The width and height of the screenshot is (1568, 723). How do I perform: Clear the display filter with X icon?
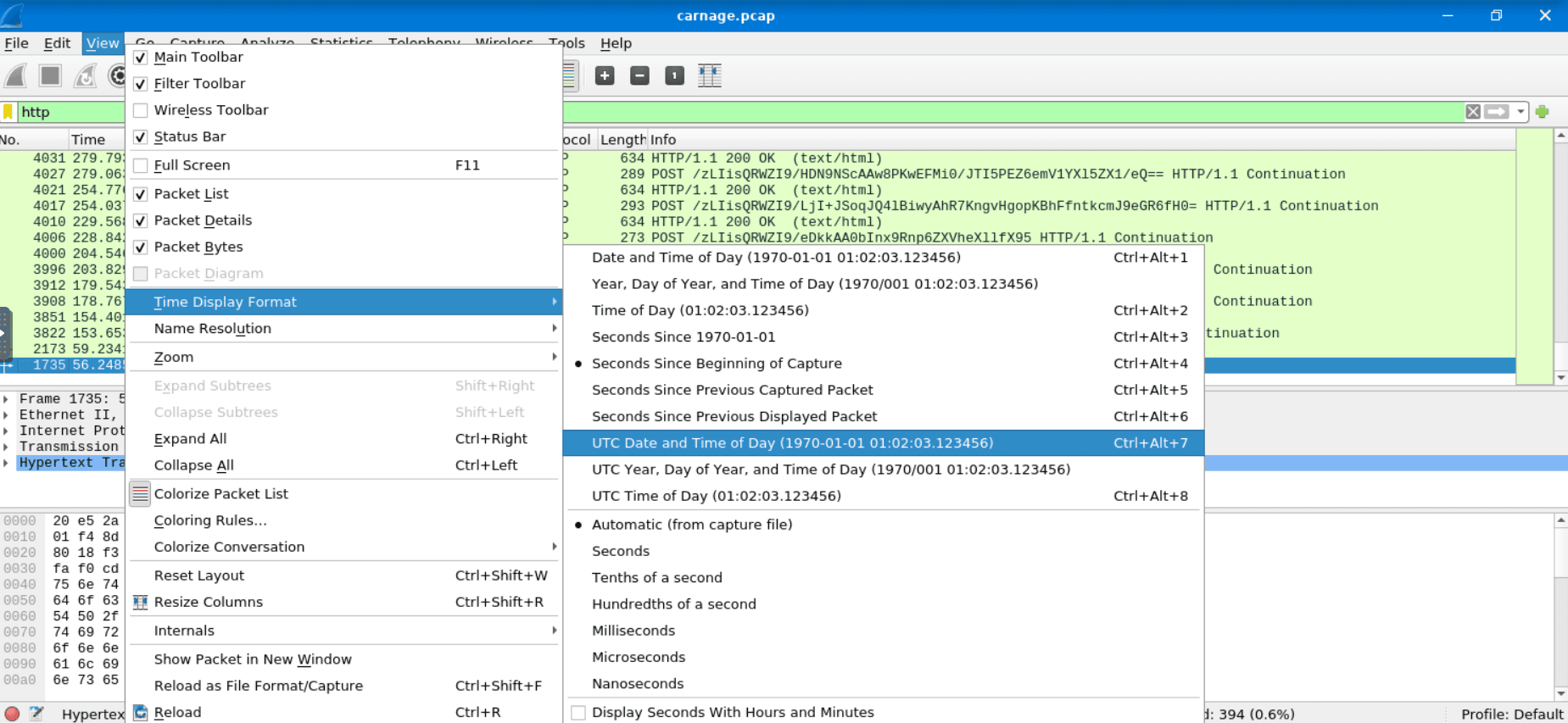[x=1473, y=112]
